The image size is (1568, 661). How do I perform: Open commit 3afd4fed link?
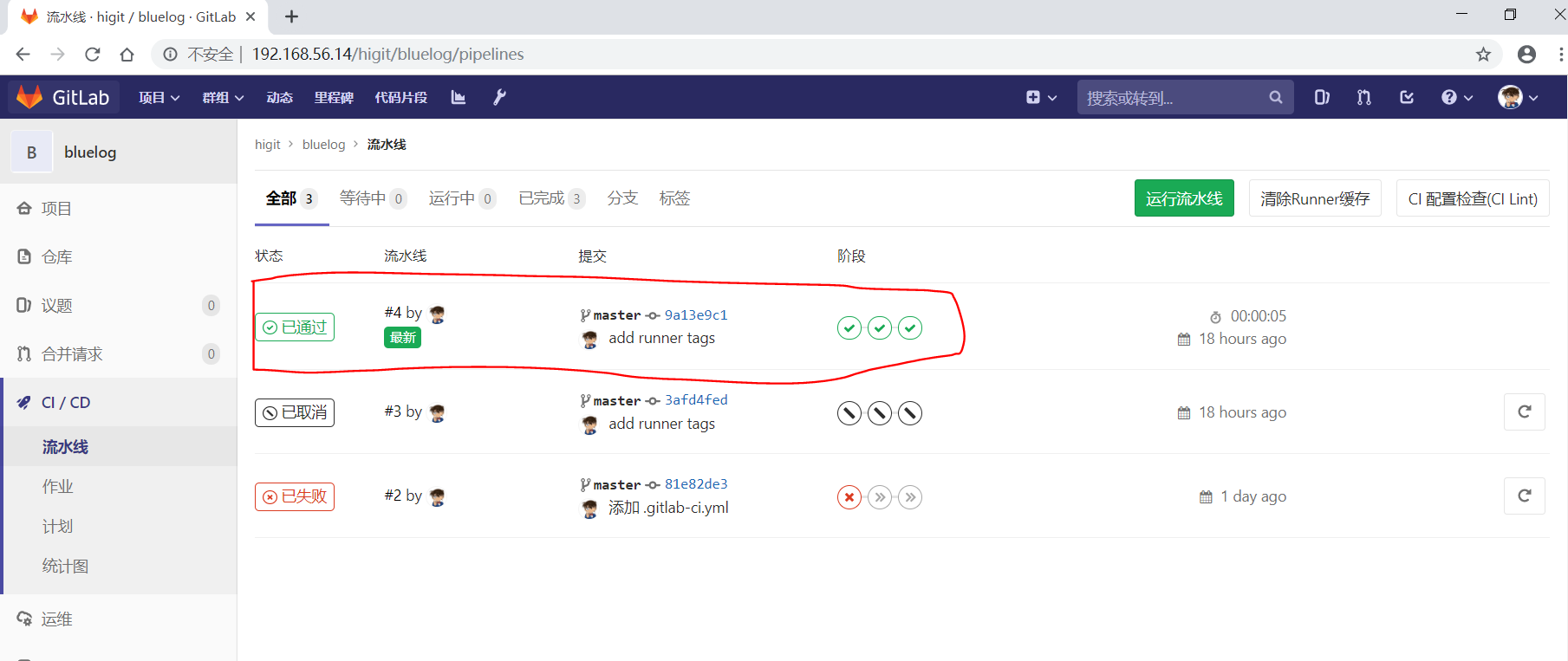click(x=696, y=399)
